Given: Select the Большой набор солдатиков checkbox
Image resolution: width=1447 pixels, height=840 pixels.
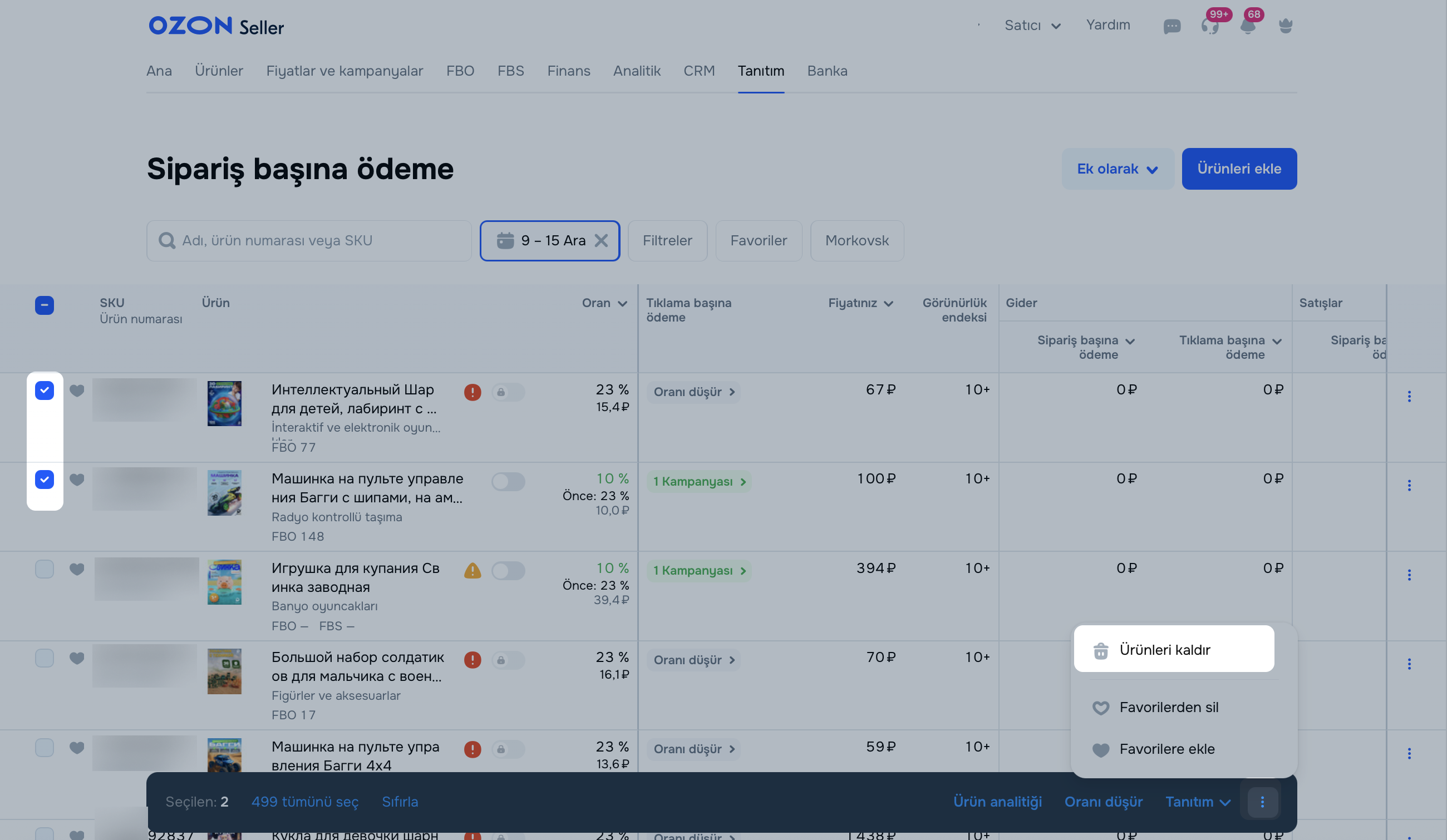Looking at the screenshot, I should [44, 658].
